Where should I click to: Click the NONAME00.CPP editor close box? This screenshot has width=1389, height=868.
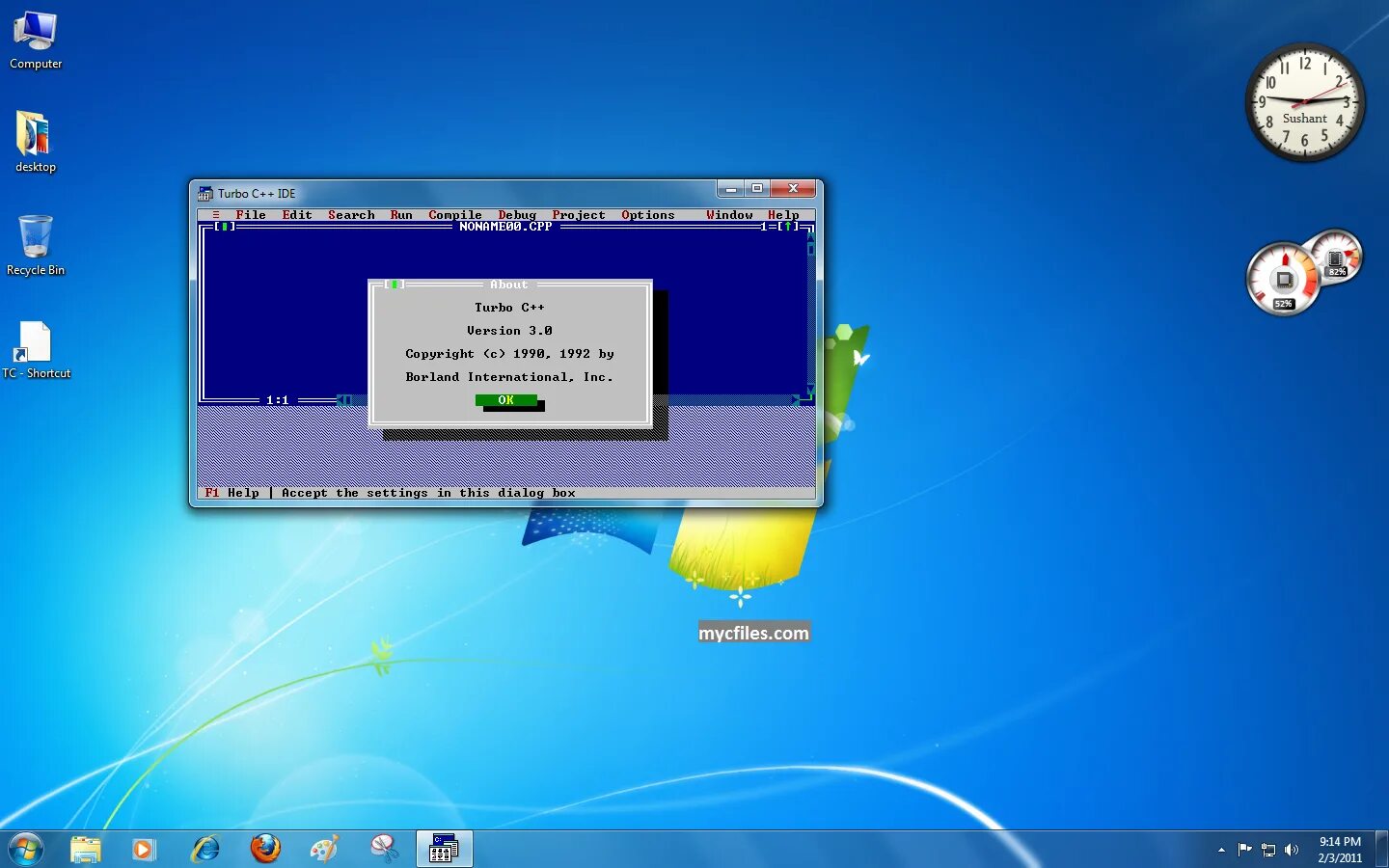pyautogui.click(x=224, y=227)
